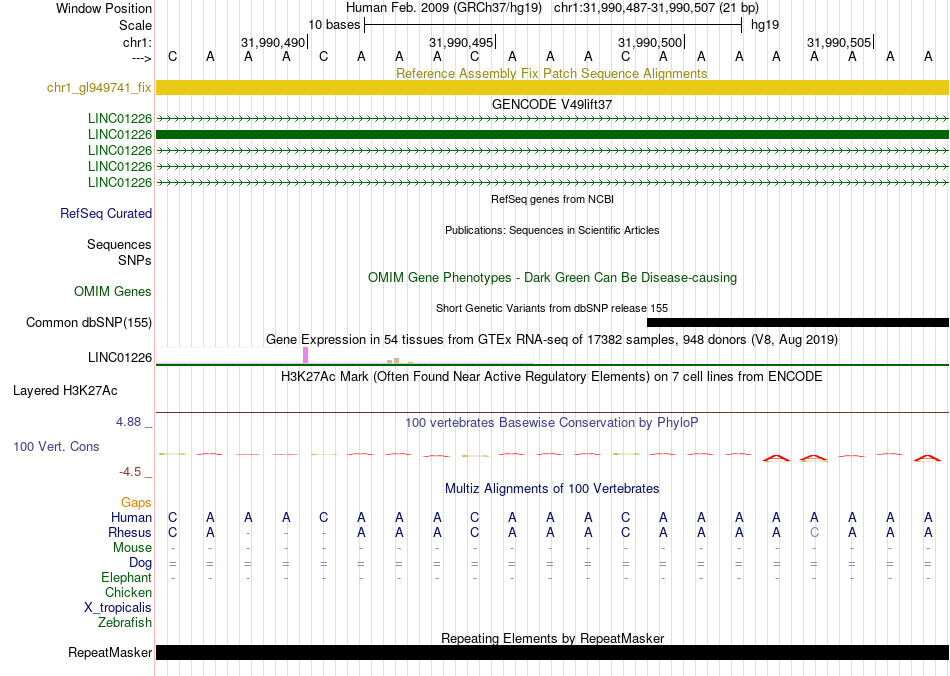Open Short Genetic Variants from dbSNP title
This screenshot has height=676, width=950.
pos(552,308)
